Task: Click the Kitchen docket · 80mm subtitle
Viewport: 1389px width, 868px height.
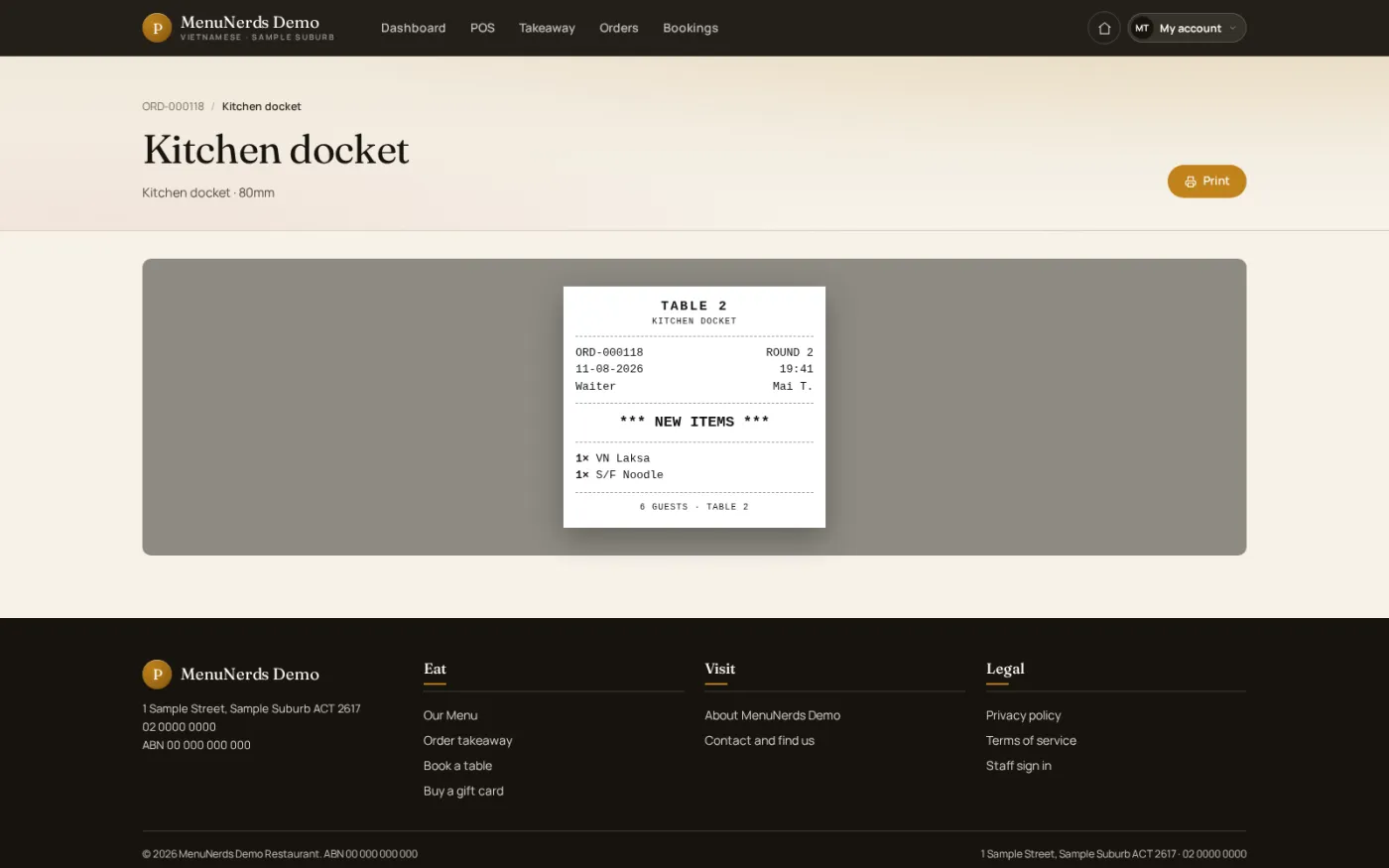Action: 208,192
